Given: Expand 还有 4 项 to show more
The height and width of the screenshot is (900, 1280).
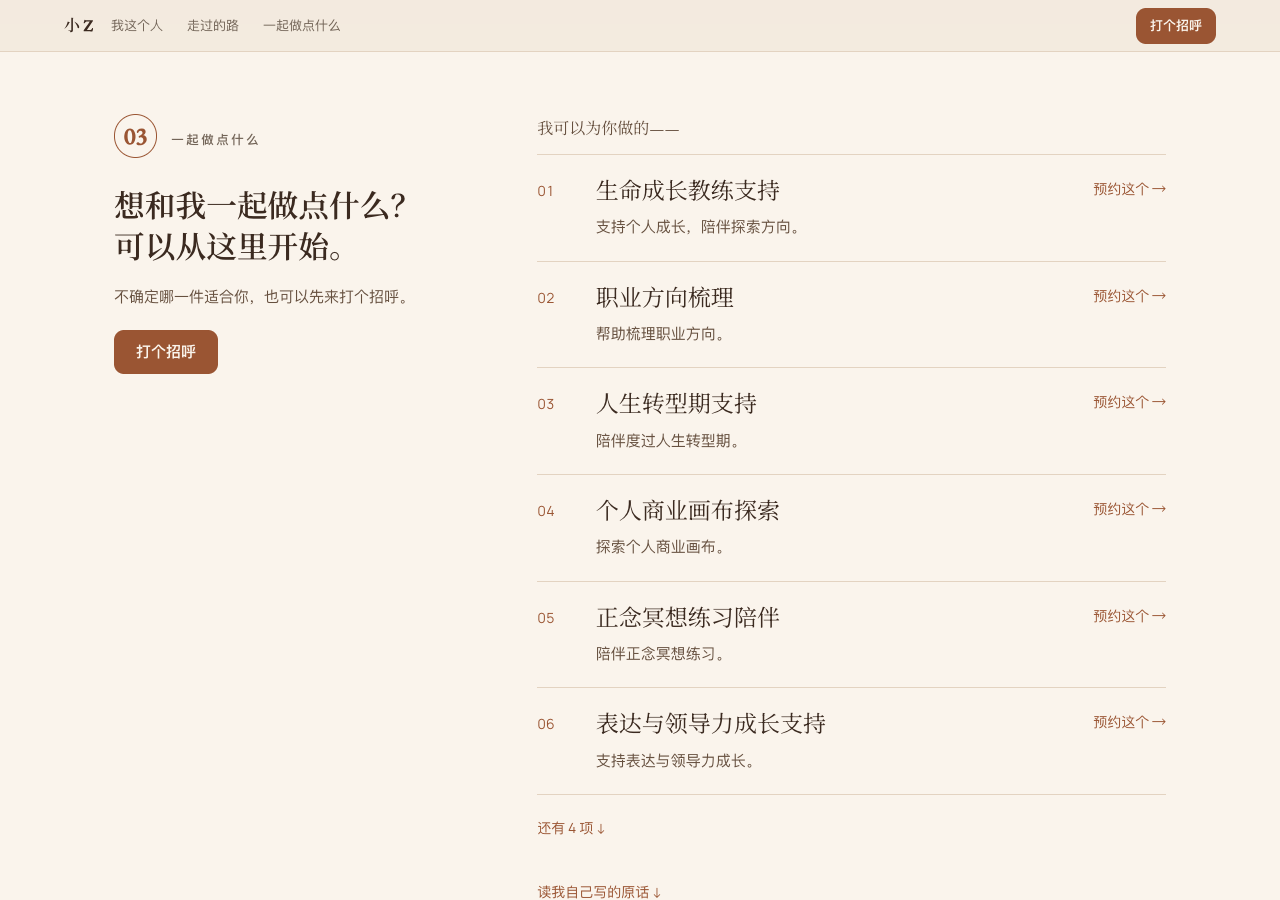Looking at the screenshot, I should [571, 828].
